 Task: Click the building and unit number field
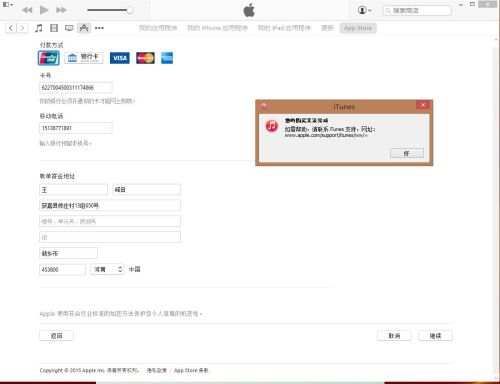[110, 221]
